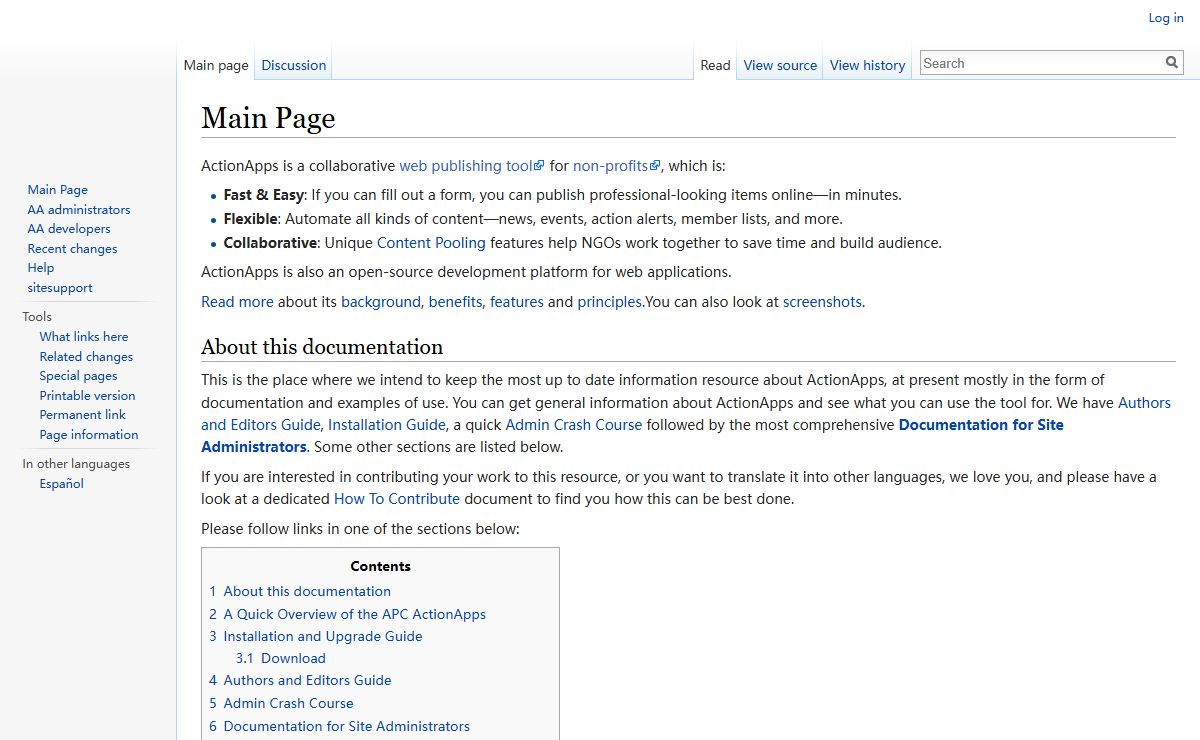Click the Main Page heading text
The width and height of the screenshot is (1200, 740).
pos(268,118)
